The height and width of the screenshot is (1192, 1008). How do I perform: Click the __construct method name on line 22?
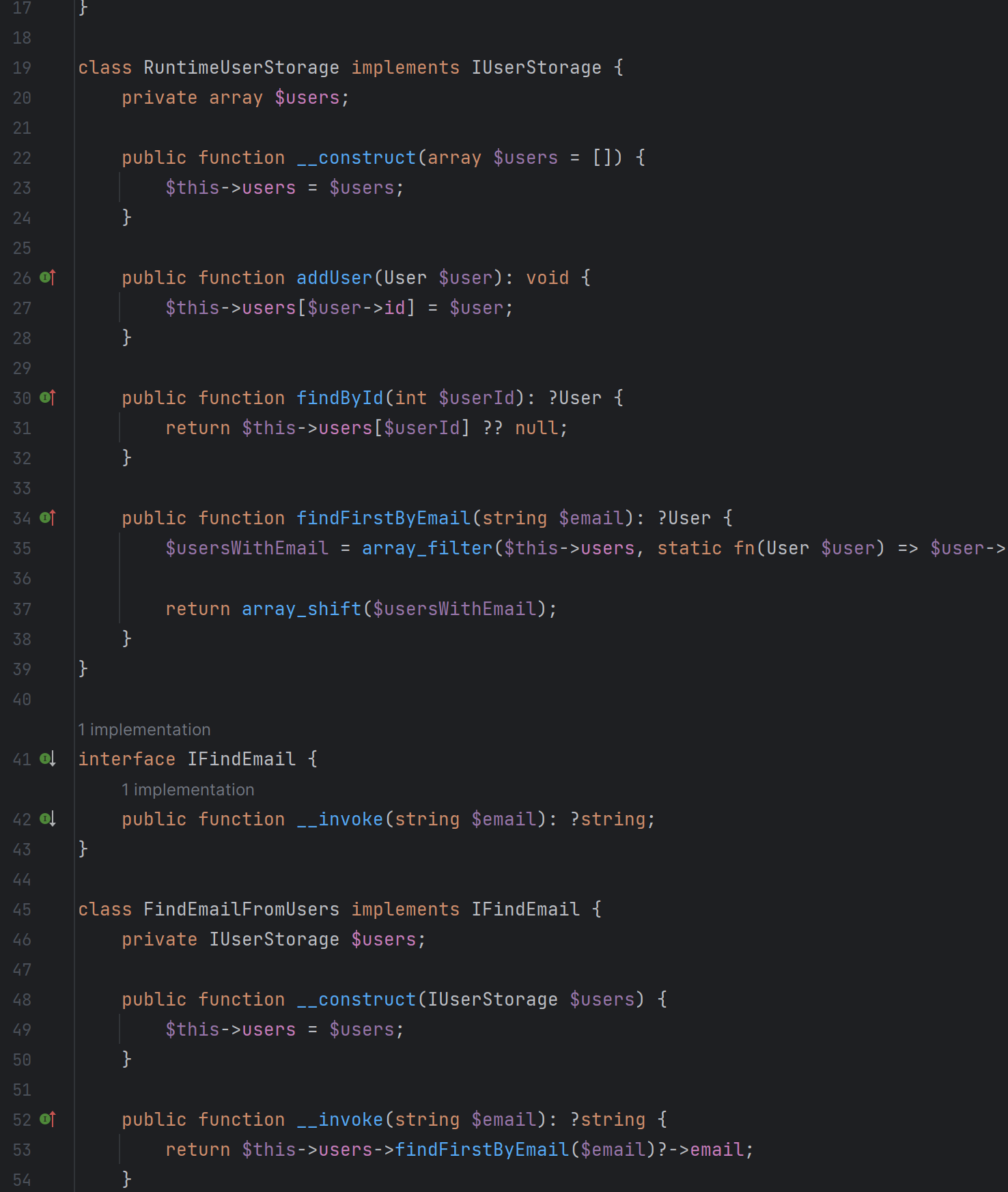tap(356, 158)
